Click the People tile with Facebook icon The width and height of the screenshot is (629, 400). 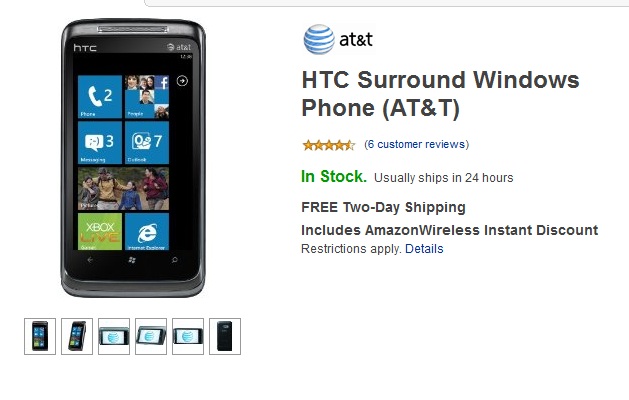coord(147,97)
